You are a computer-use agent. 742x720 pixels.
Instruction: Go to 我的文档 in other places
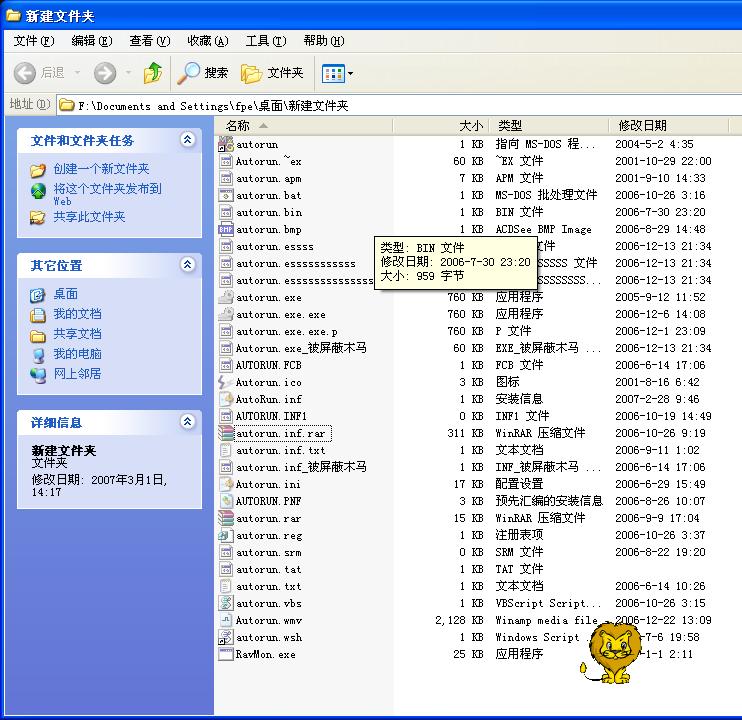[77, 314]
